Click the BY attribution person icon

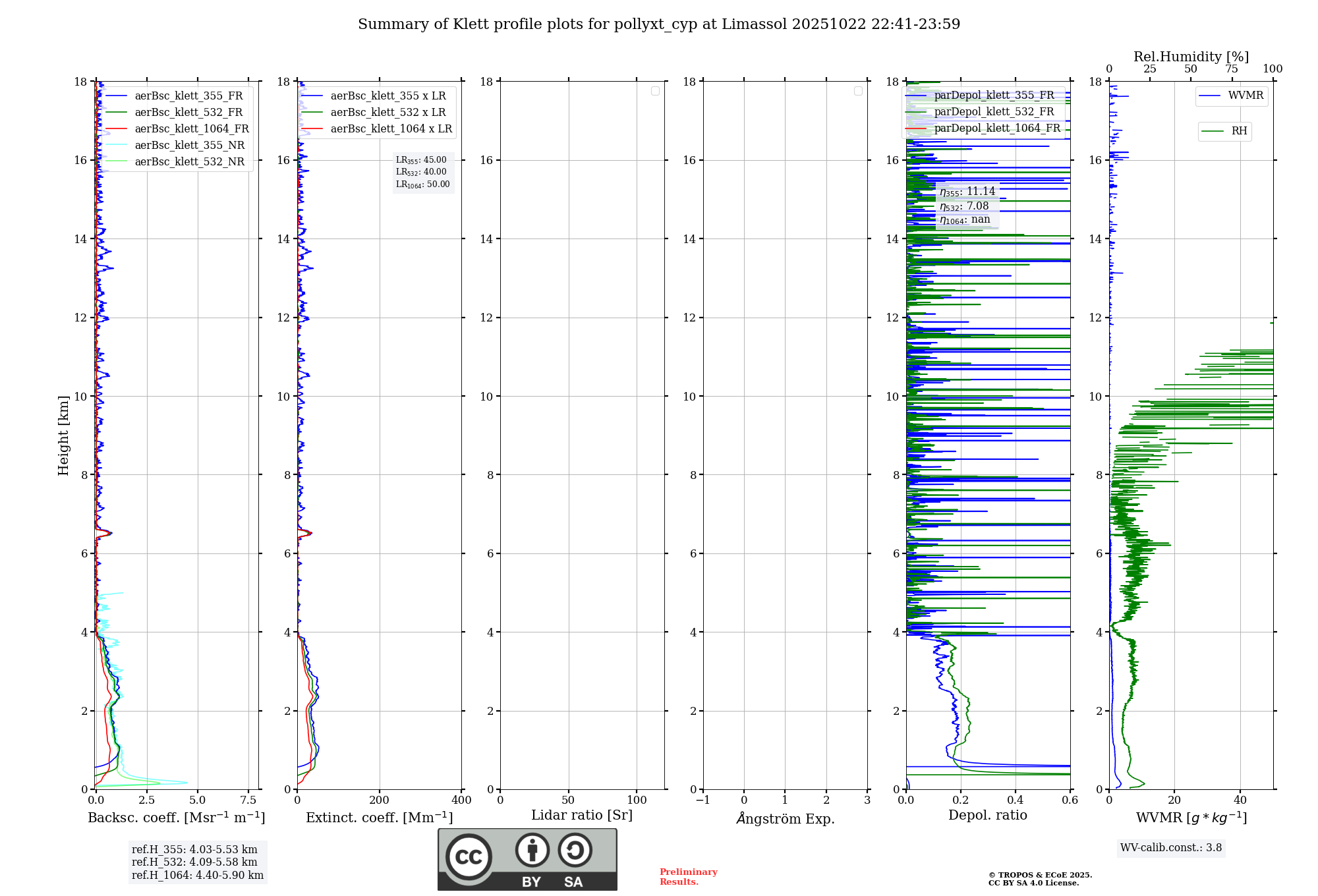[532, 851]
